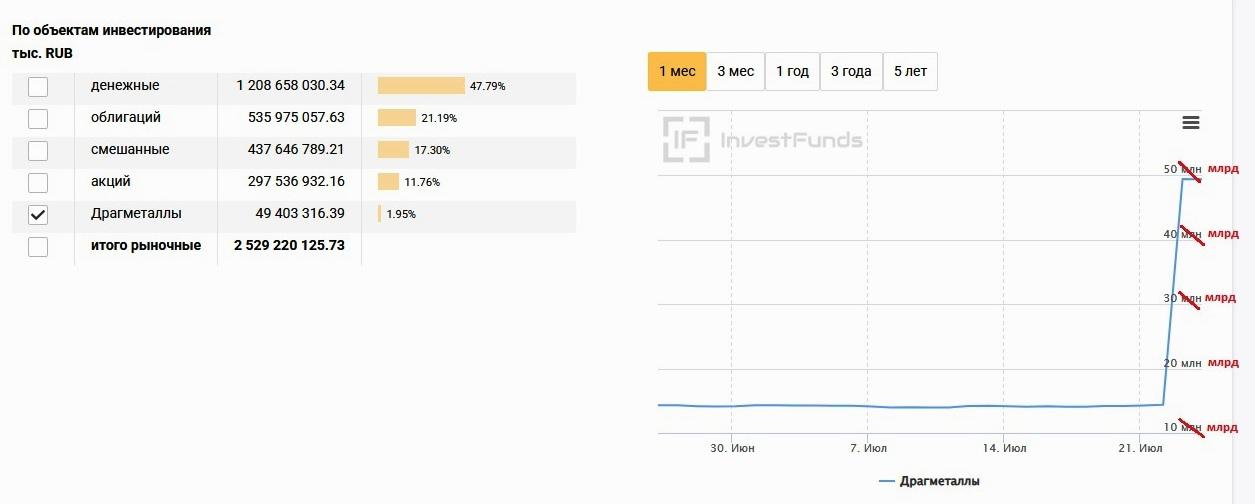1255x504 pixels.
Task: Click the денежные 47.79% share bar
Action: pyautogui.click(x=421, y=86)
